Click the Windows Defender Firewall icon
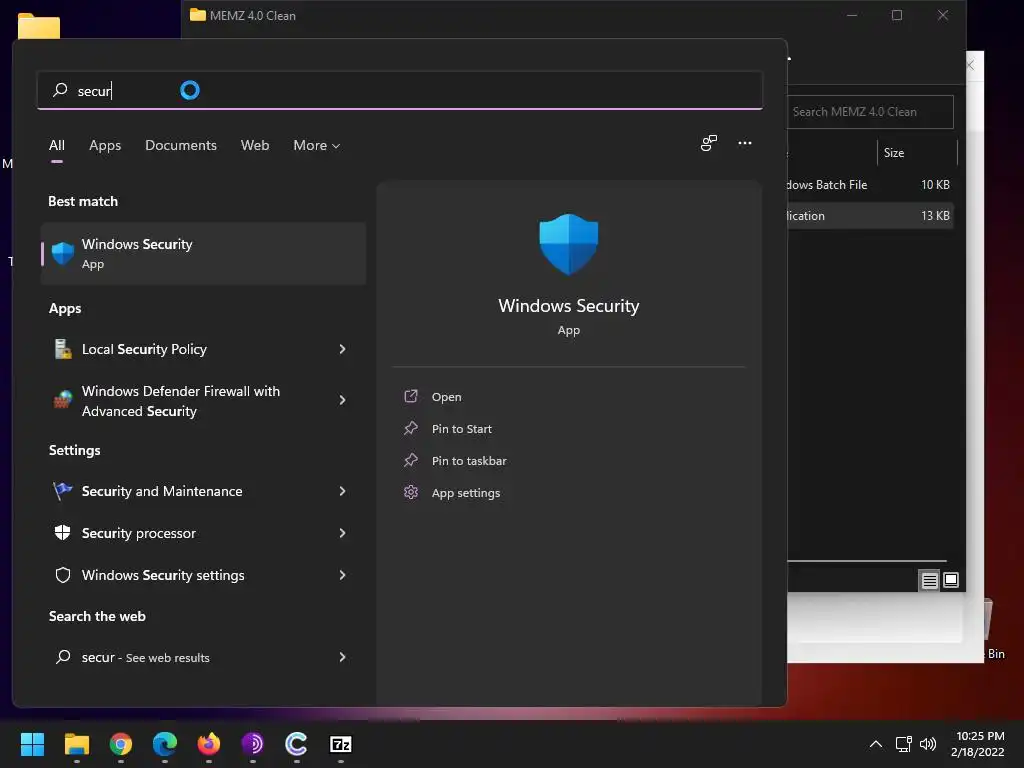 (x=63, y=399)
